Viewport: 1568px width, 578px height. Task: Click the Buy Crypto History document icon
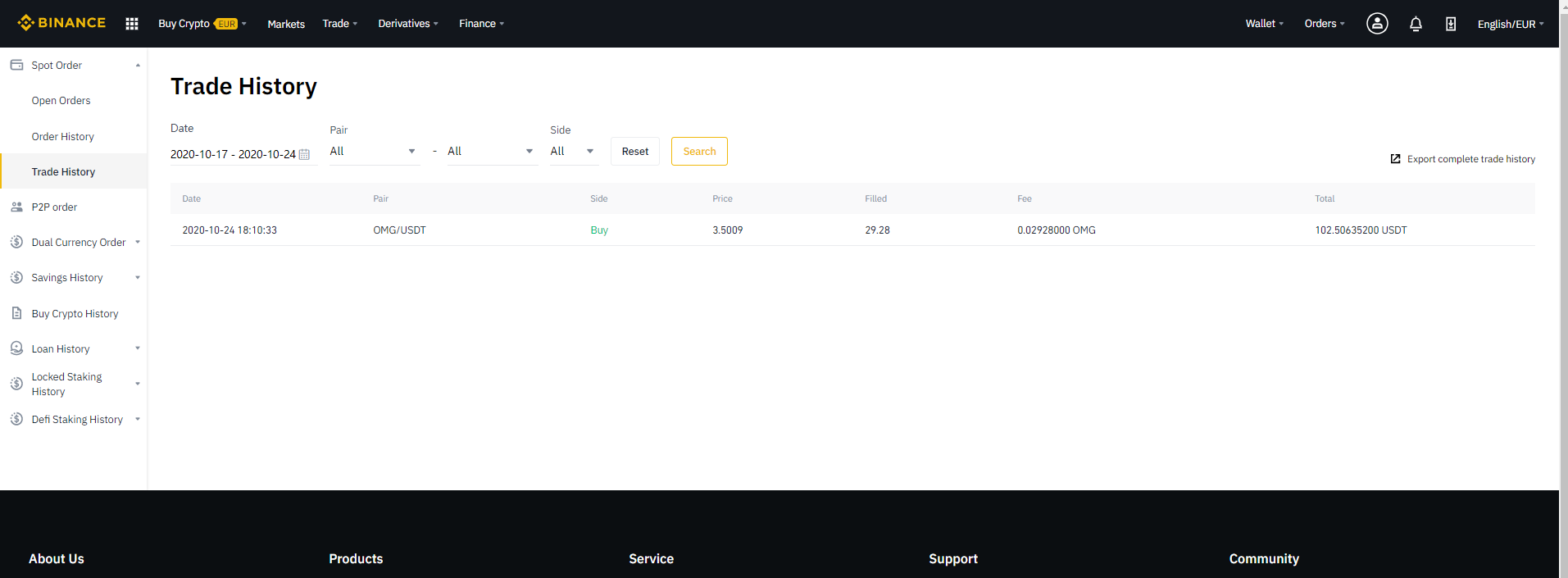point(16,313)
